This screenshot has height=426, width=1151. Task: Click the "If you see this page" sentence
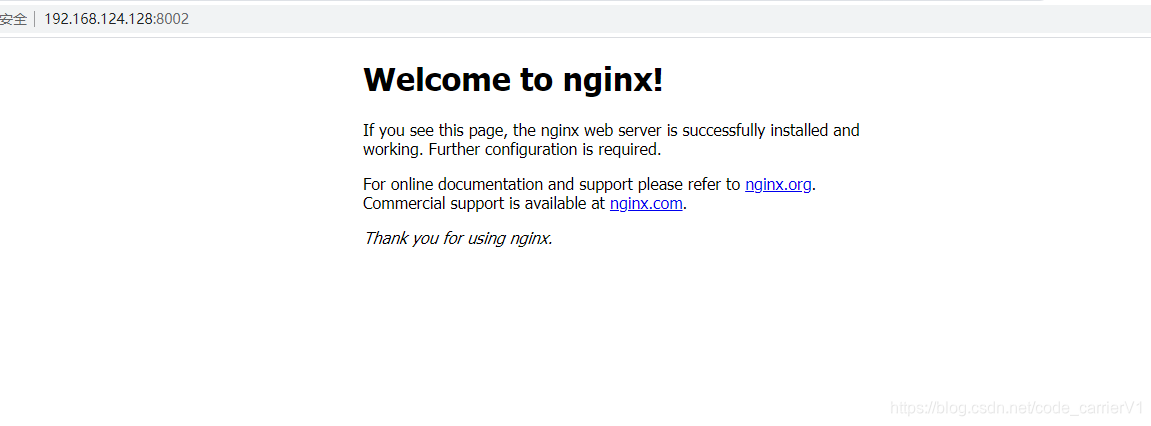pyautogui.click(x=611, y=140)
